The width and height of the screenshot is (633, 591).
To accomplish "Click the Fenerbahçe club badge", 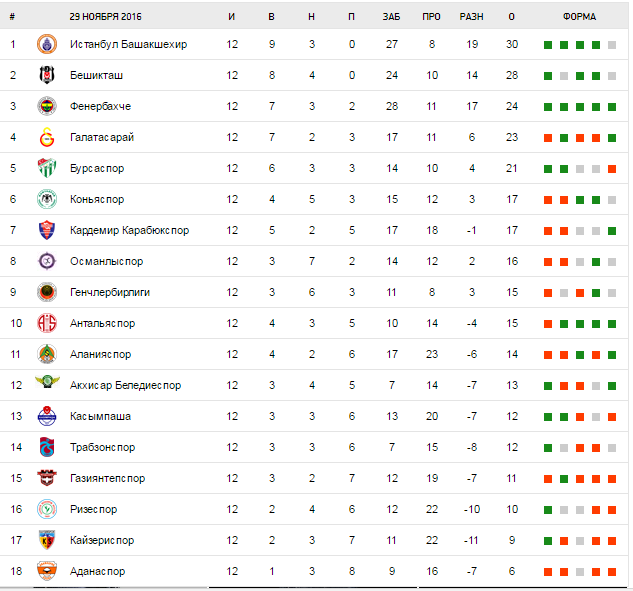I will point(47,106).
